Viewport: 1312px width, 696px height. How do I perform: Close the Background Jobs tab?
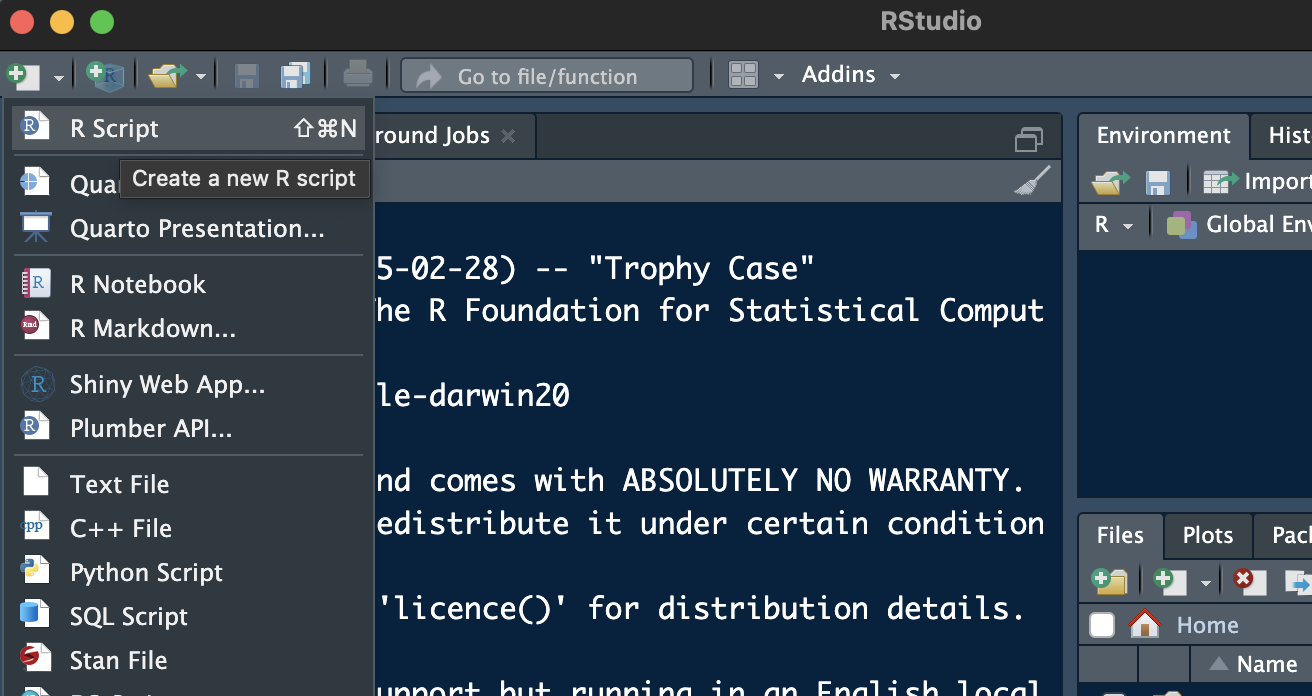[508, 136]
